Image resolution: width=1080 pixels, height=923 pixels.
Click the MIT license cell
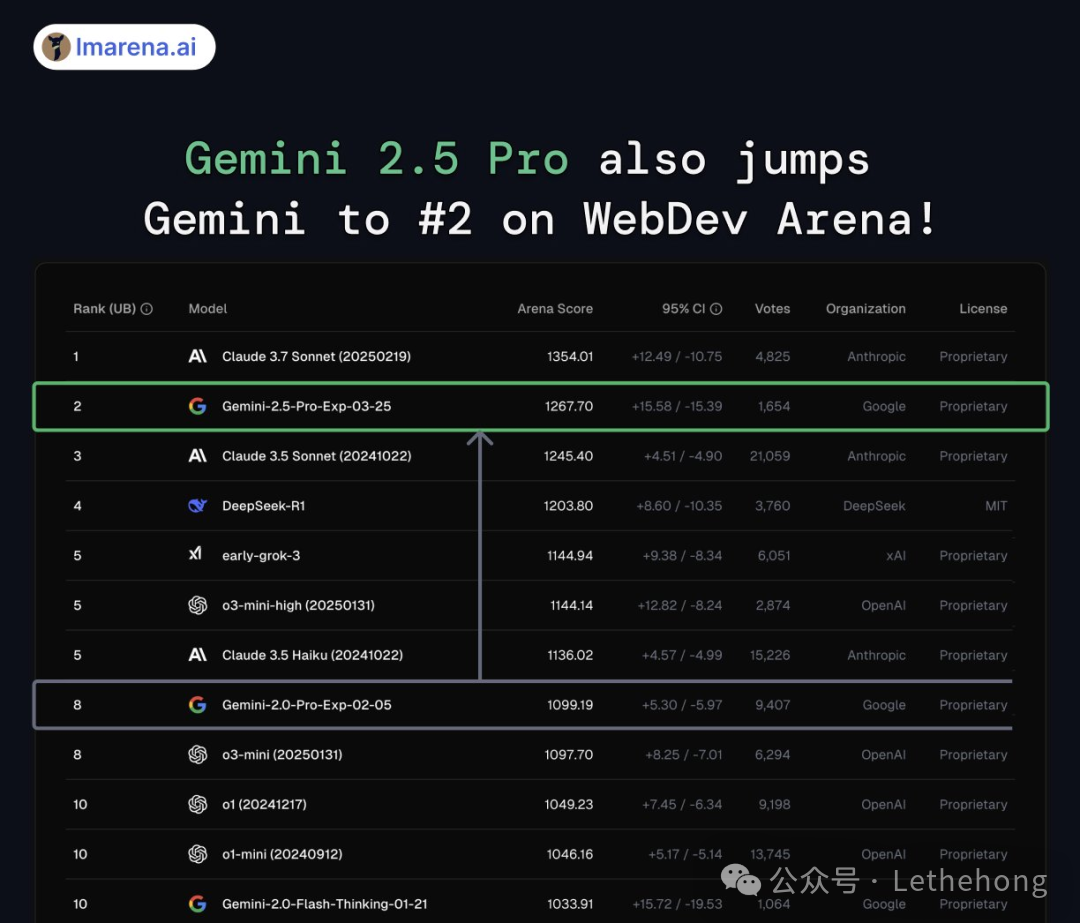click(x=996, y=506)
